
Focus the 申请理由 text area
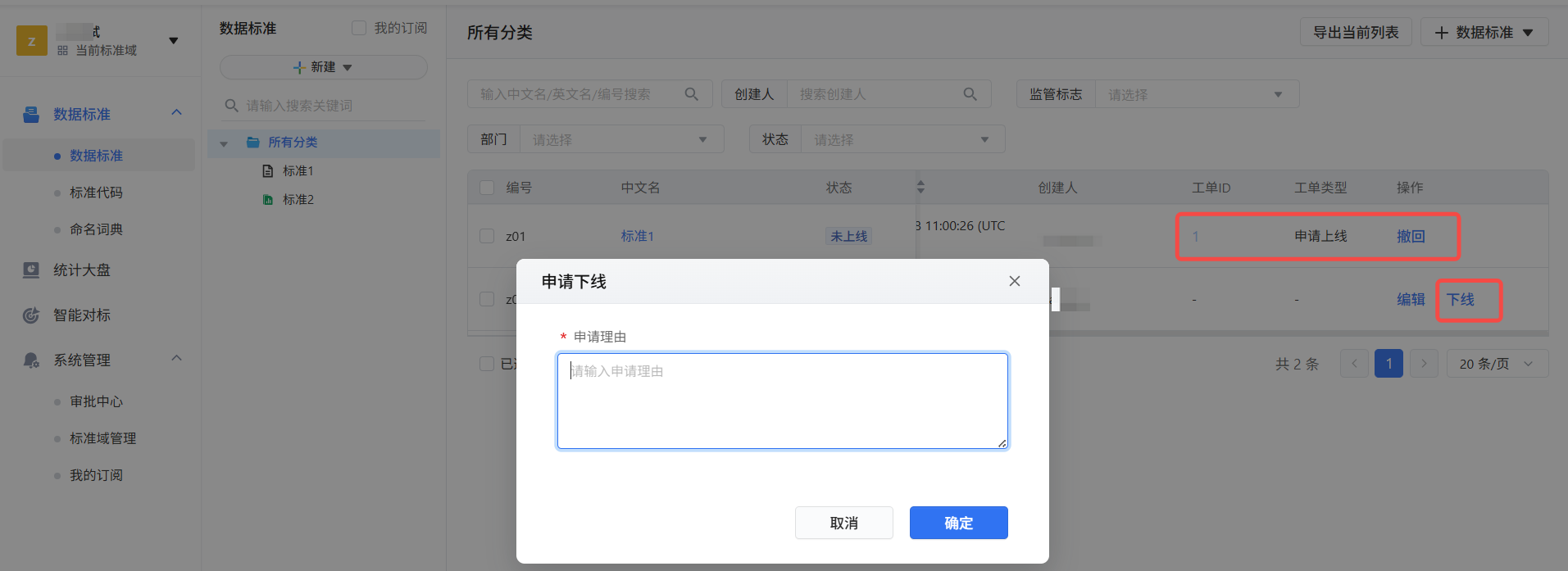(x=783, y=401)
